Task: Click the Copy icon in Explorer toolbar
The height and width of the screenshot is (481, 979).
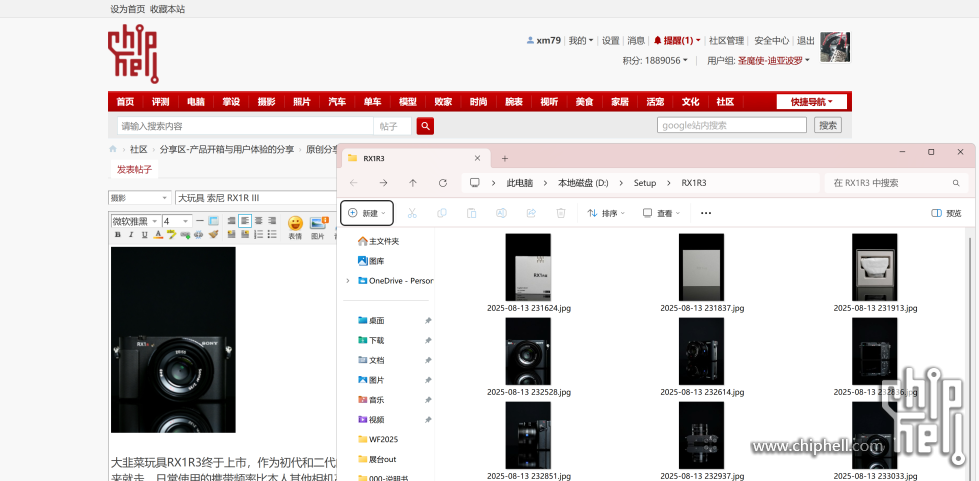Action: (x=442, y=213)
